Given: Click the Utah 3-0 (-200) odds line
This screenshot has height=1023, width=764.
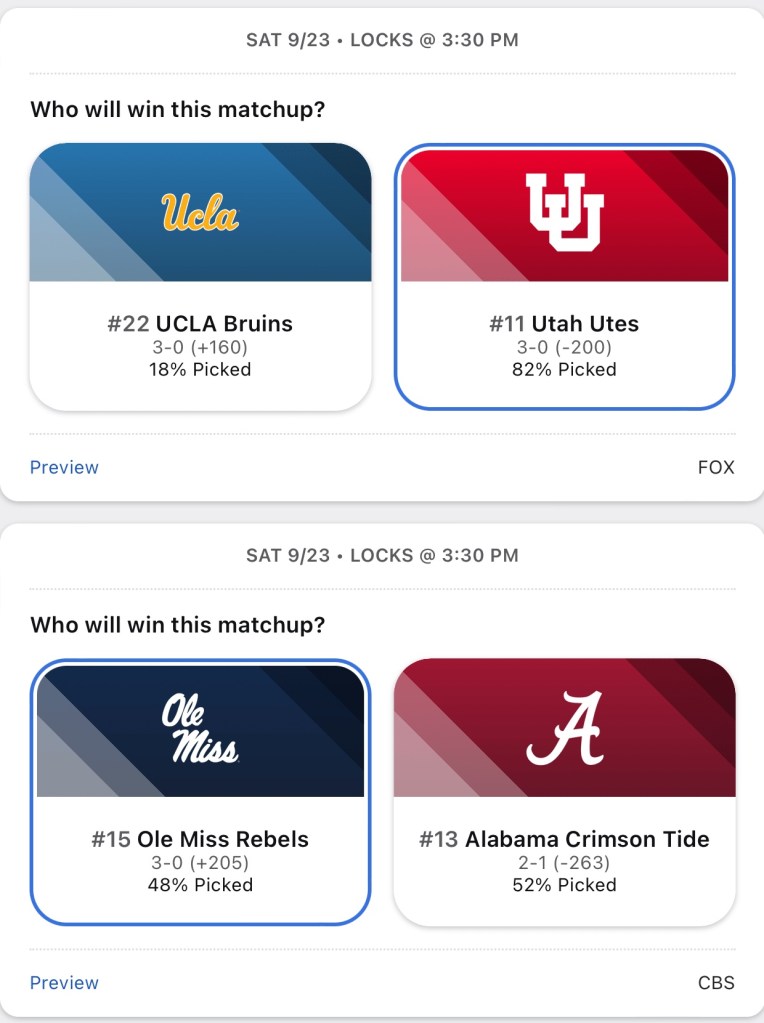Looking at the screenshot, I should (565, 348).
